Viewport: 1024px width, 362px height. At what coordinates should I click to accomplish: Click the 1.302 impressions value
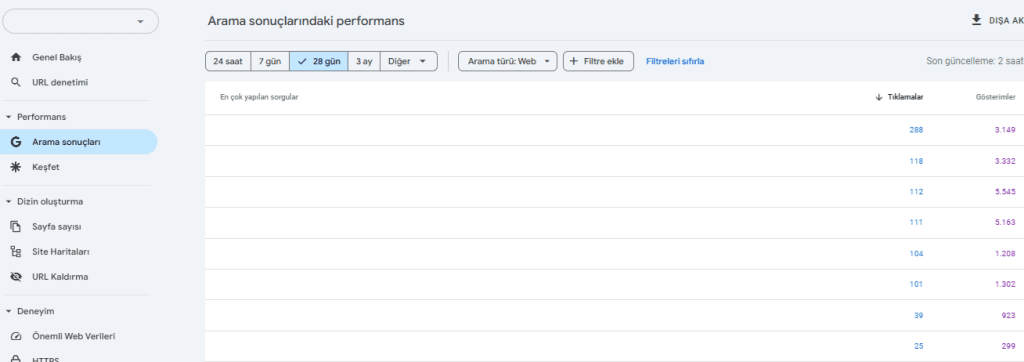click(x=1005, y=284)
